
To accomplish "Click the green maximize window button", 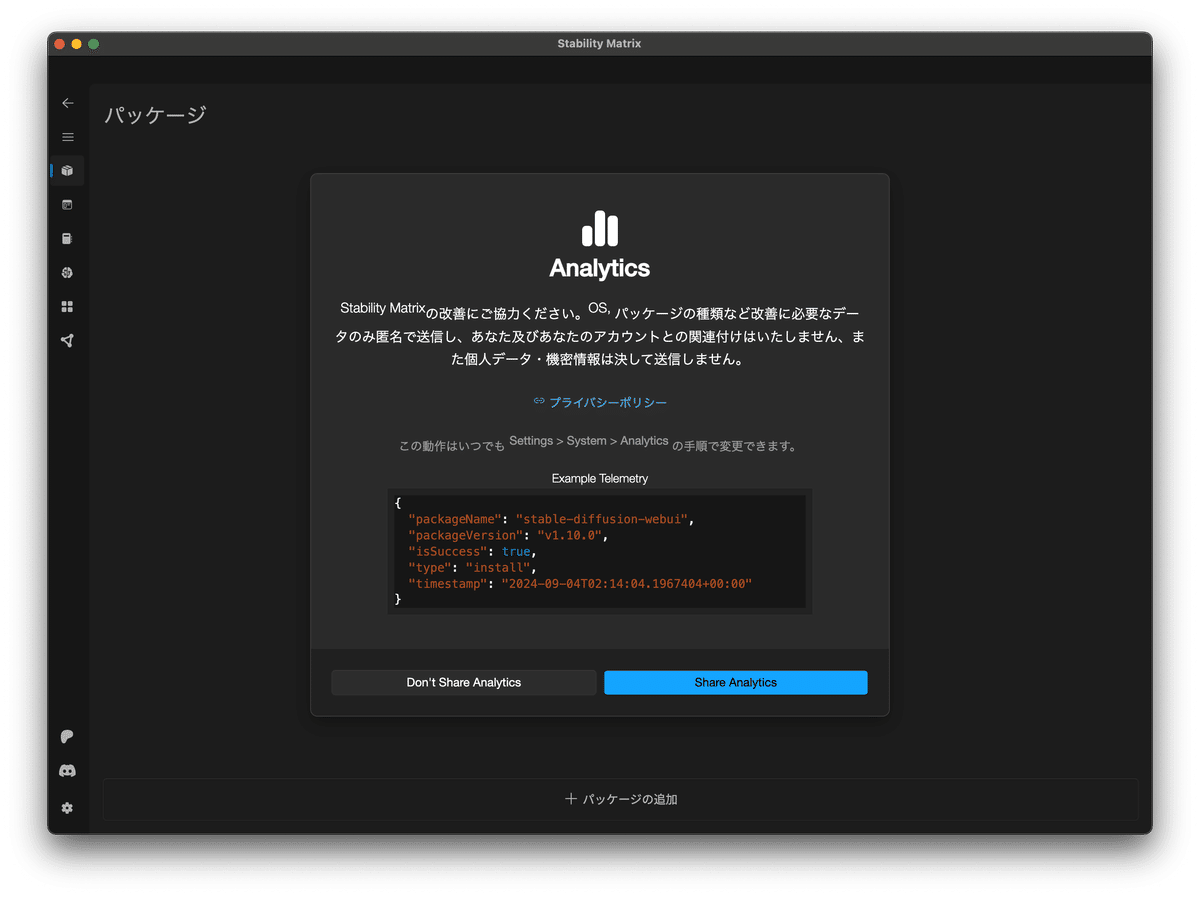I will point(93,44).
